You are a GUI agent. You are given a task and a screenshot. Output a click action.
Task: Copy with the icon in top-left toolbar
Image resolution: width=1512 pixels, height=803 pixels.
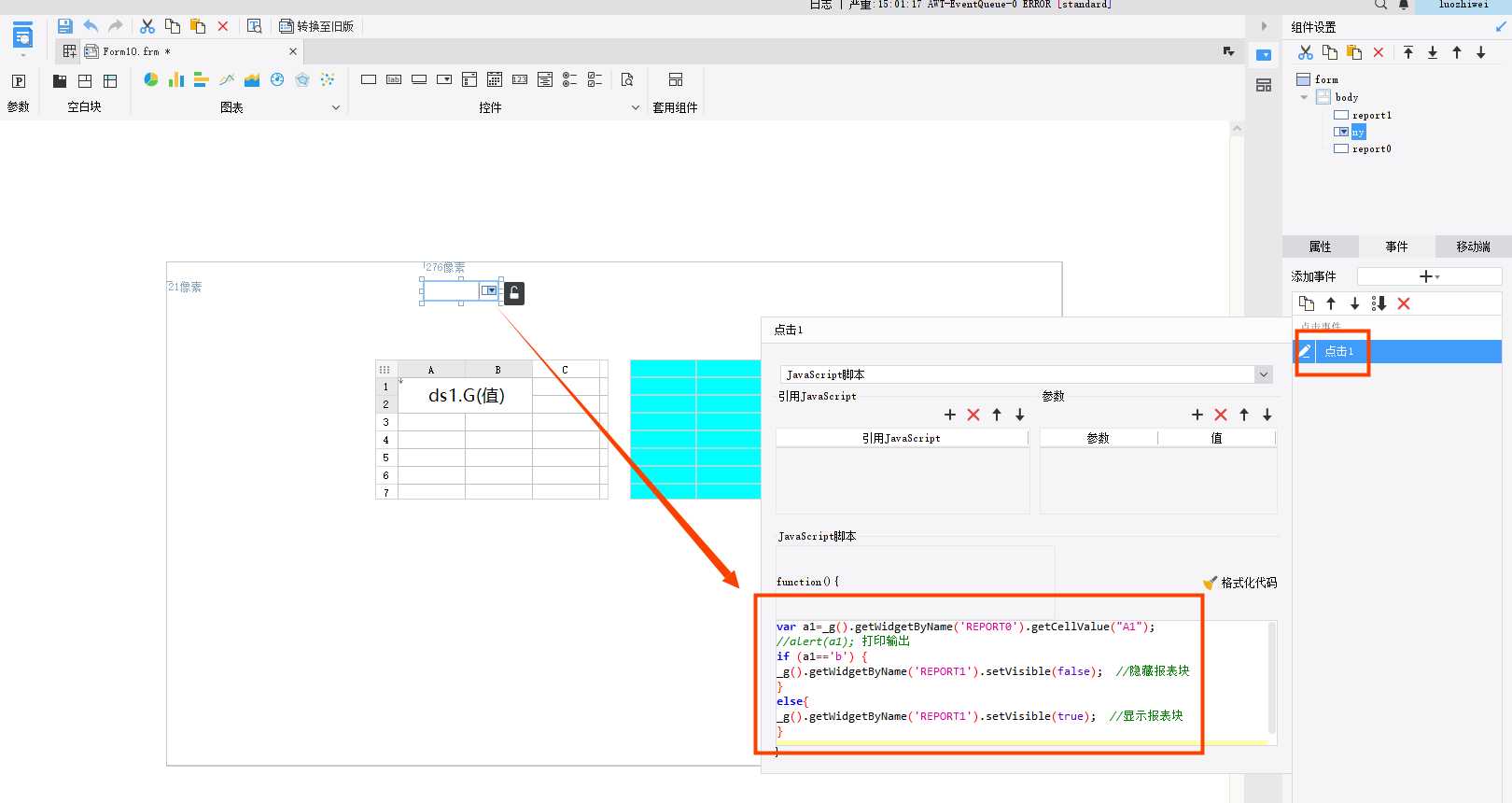click(173, 26)
